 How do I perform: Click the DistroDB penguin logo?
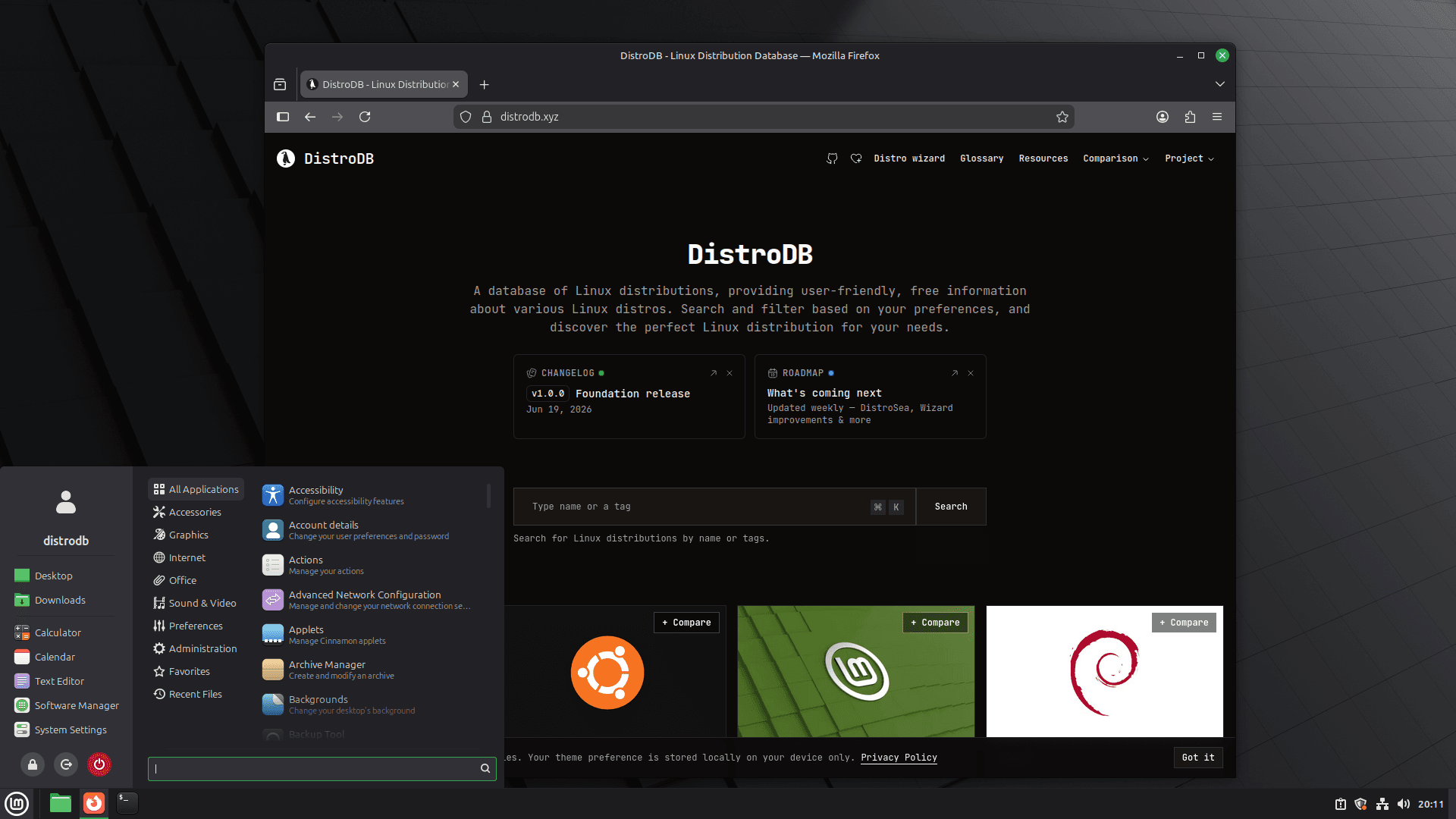(286, 158)
